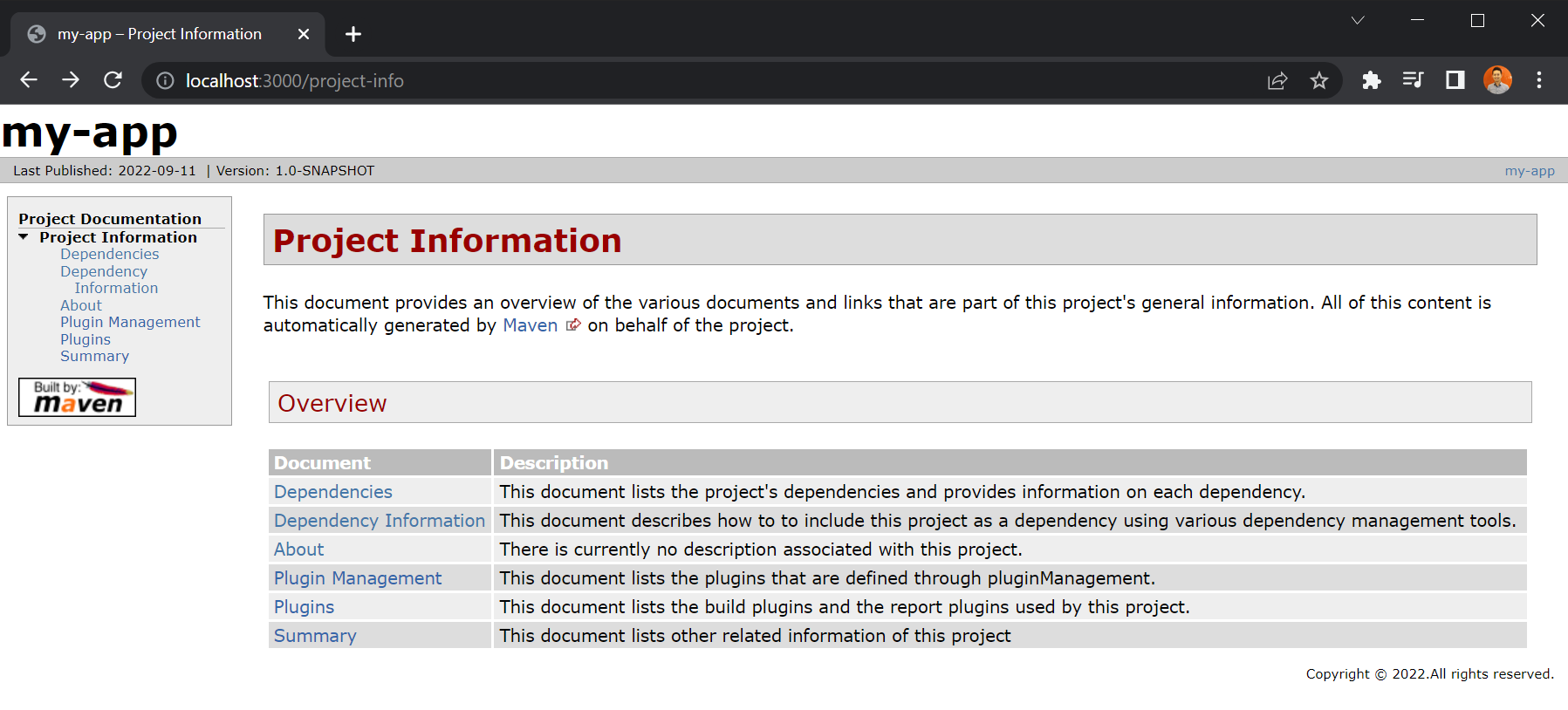
Task: Click the 'Last Published: 2022-09-11' text
Action: [x=105, y=171]
